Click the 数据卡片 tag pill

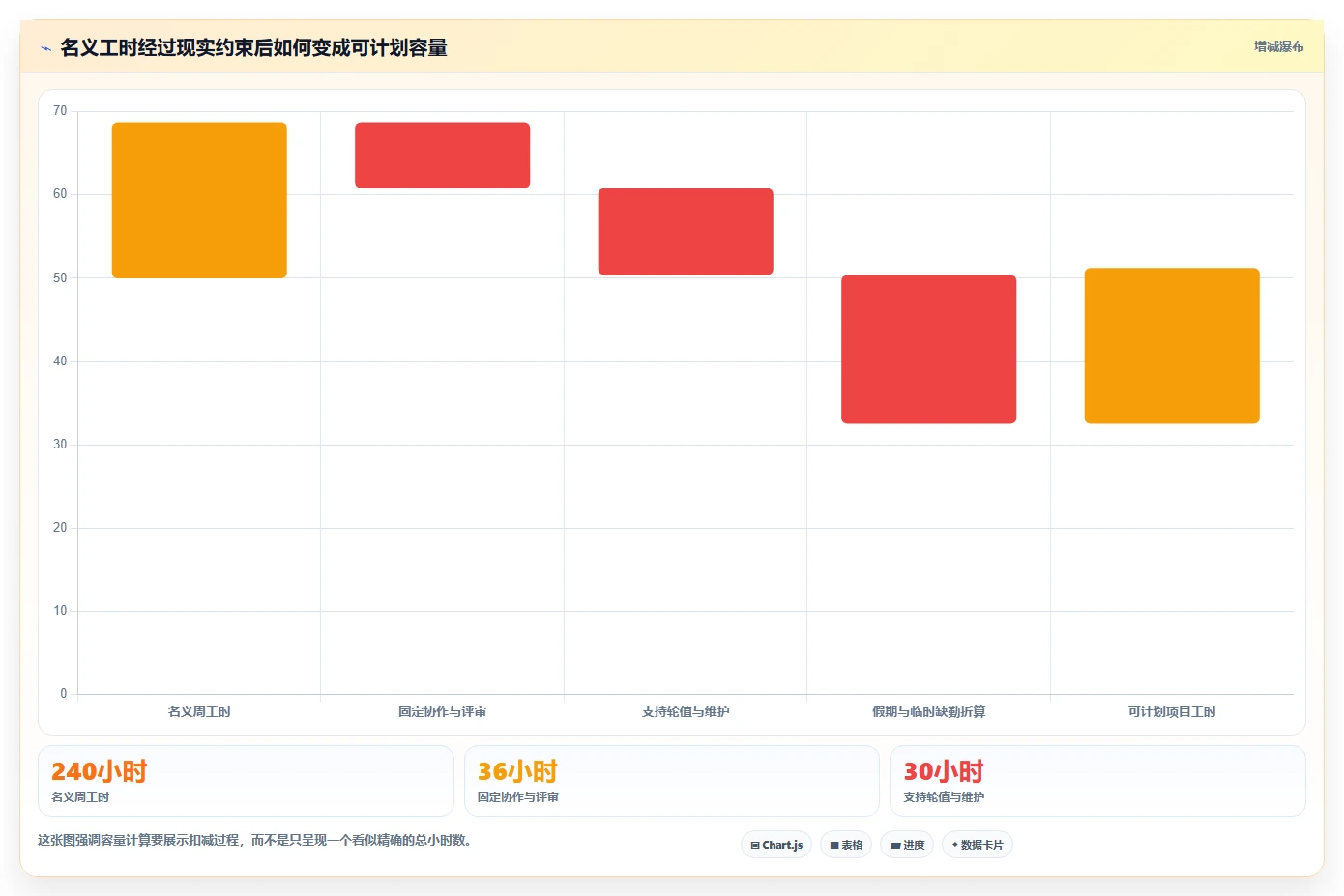978,845
